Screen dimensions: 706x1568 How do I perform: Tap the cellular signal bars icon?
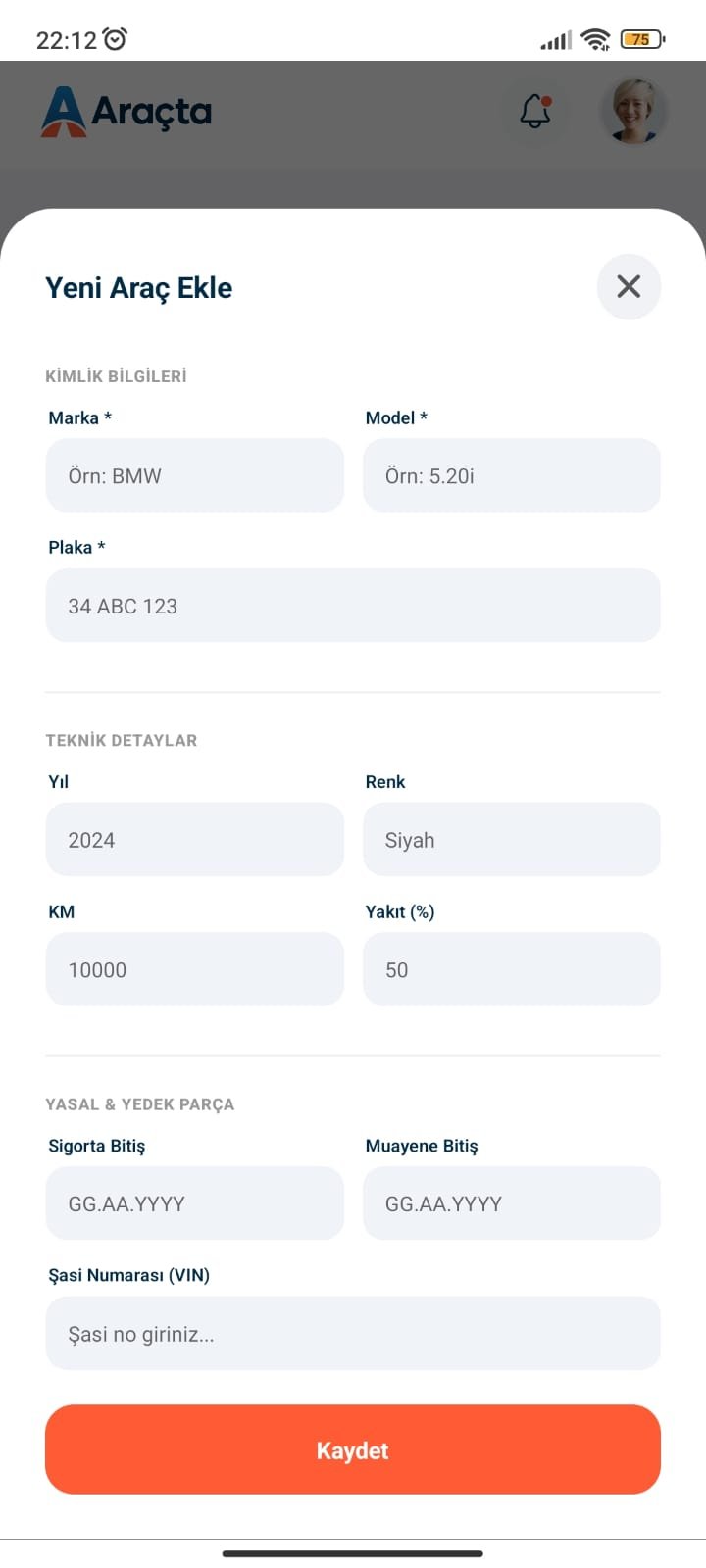(555, 40)
